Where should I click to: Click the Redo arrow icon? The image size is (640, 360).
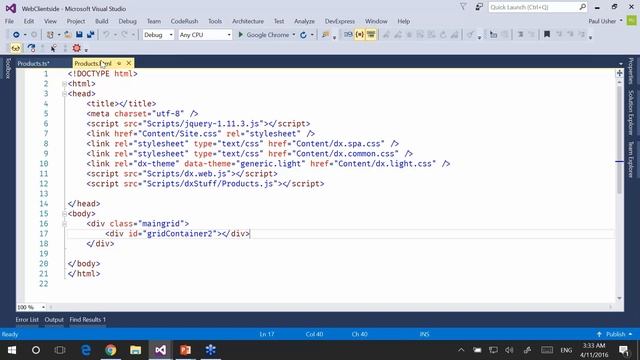point(124,35)
